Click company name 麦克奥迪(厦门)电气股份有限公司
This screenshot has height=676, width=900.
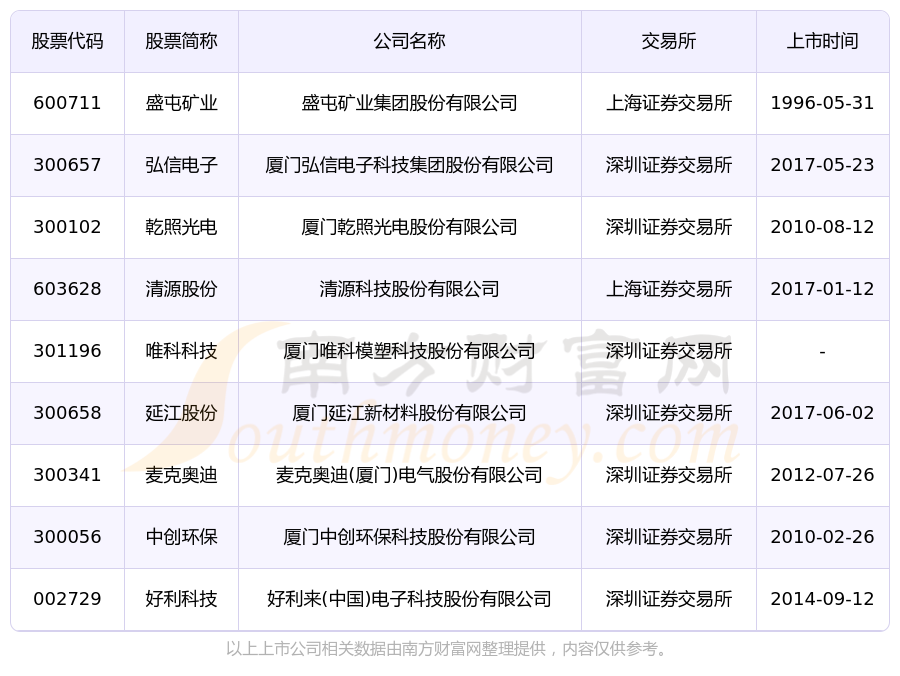coord(409,475)
